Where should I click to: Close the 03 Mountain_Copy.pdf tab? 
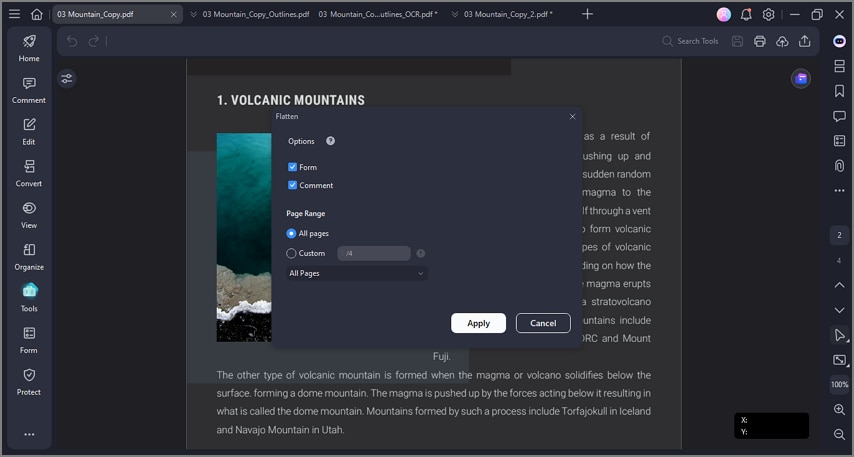(x=174, y=14)
